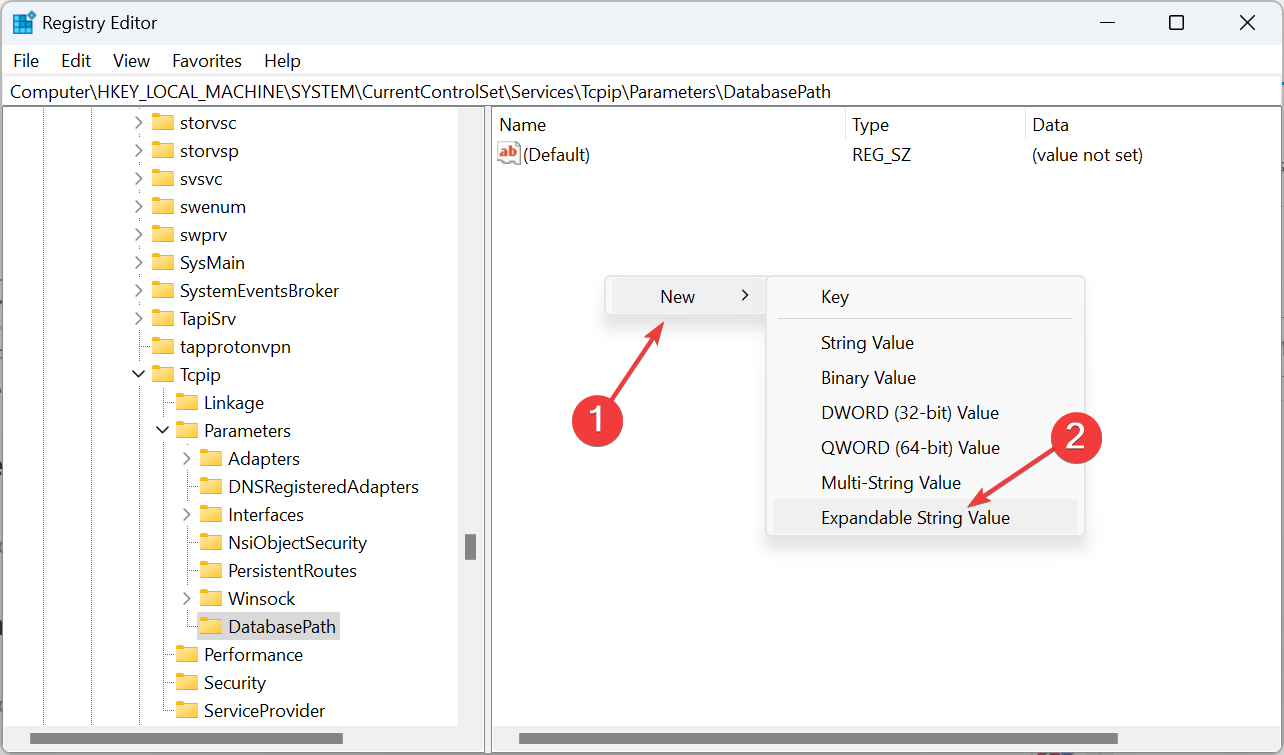
Task: Click the DNSRegisteredAdapters folder icon
Action: click(x=211, y=487)
